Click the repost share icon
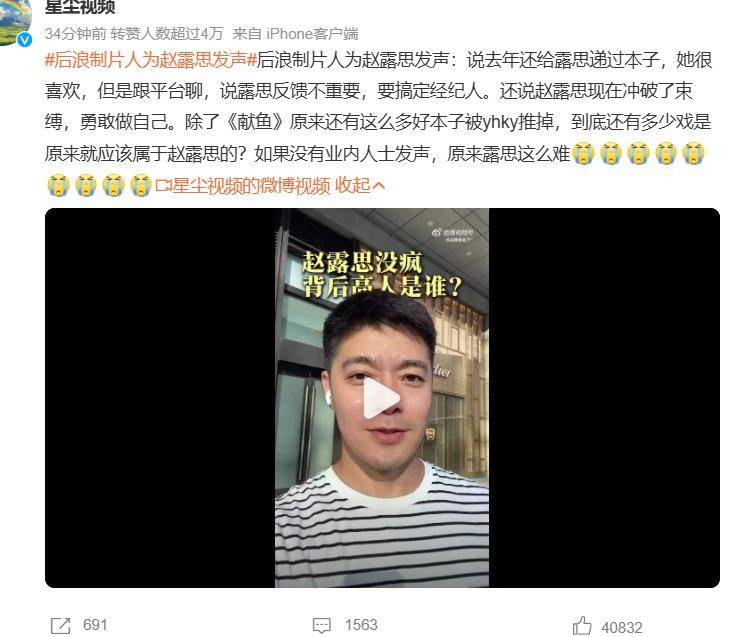Image resolution: width=741 pixels, height=637 pixels. 60,626
